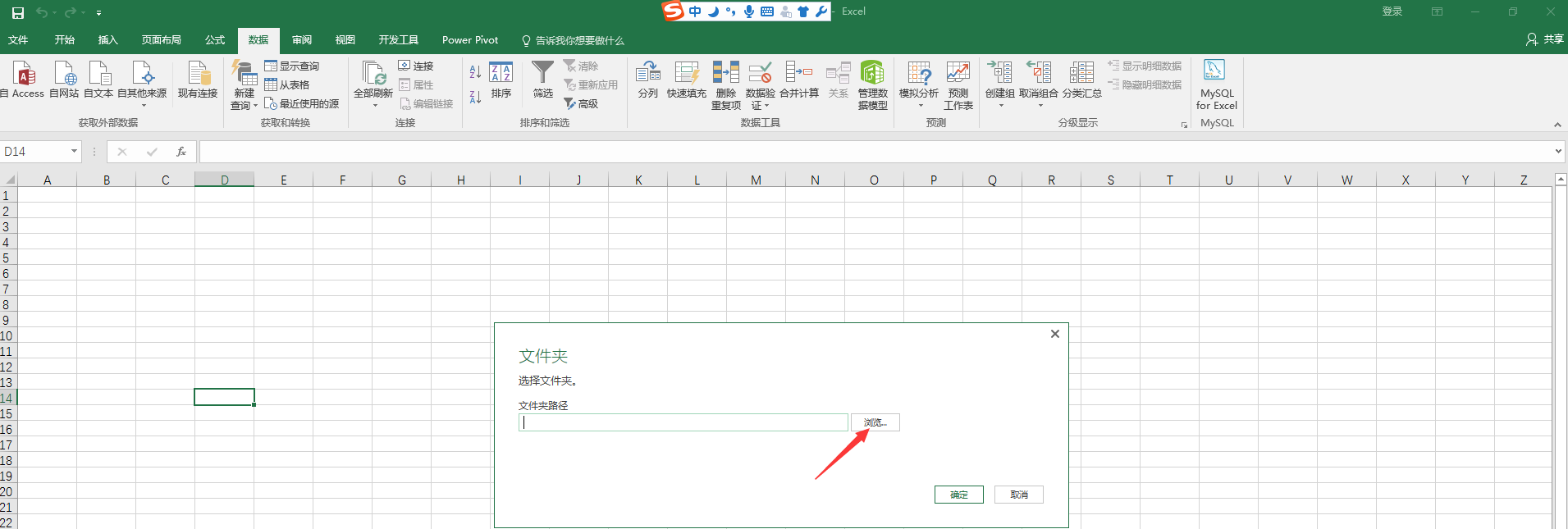Image resolution: width=1568 pixels, height=529 pixels.
Task: Click 预测工作表 forecast sheet icon
Action: coord(958,84)
